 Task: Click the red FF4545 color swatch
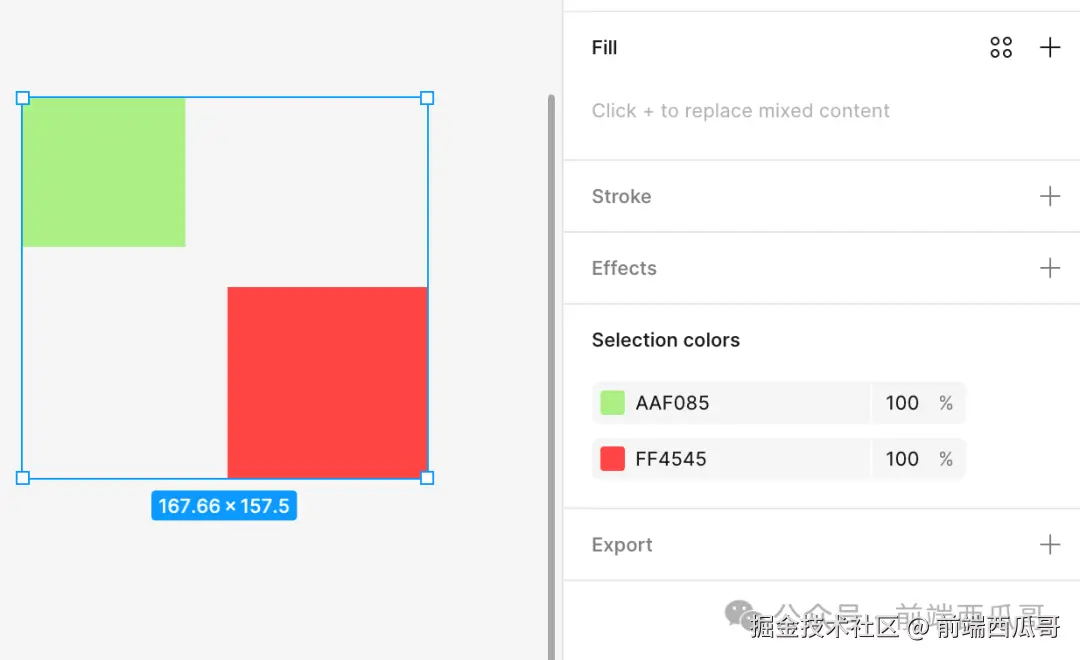pos(612,459)
